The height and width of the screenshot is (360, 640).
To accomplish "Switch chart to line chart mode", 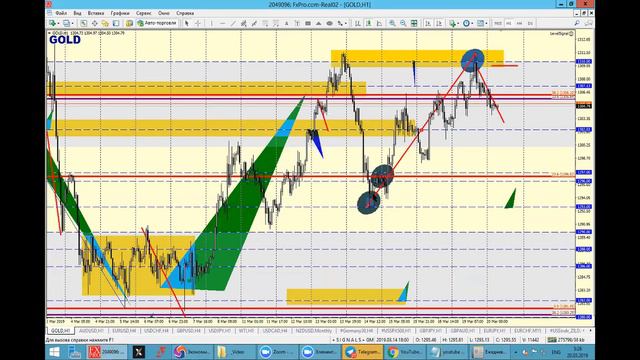I will 379,23.
